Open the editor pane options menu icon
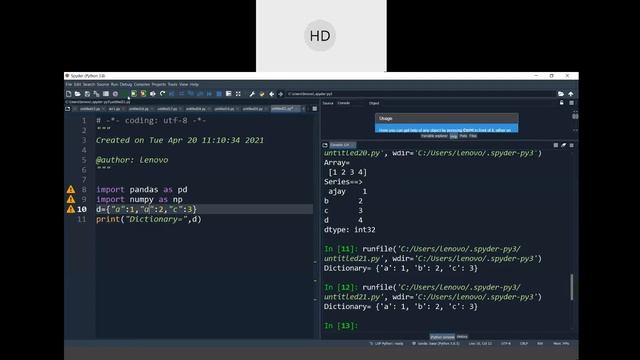Image resolution: width=640 pixels, height=360 pixels. coord(315,109)
